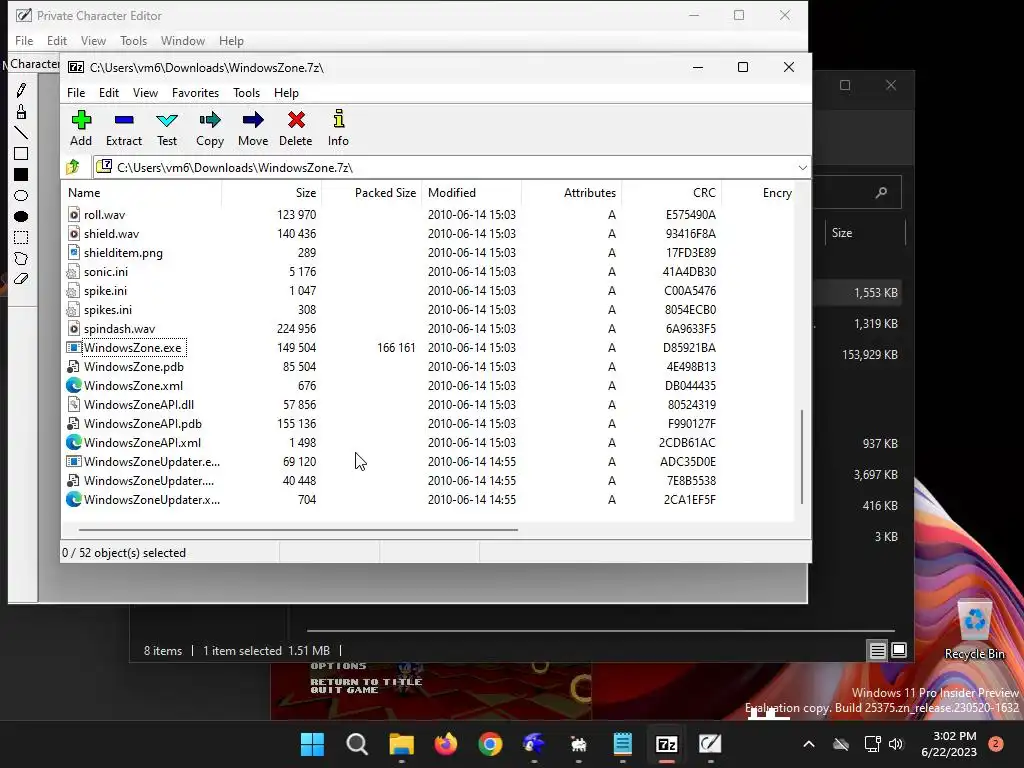The height and width of the screenshot is (768, 1024).
Task: Select the Brush tool in Character Editor
Action: coord(21,112)
